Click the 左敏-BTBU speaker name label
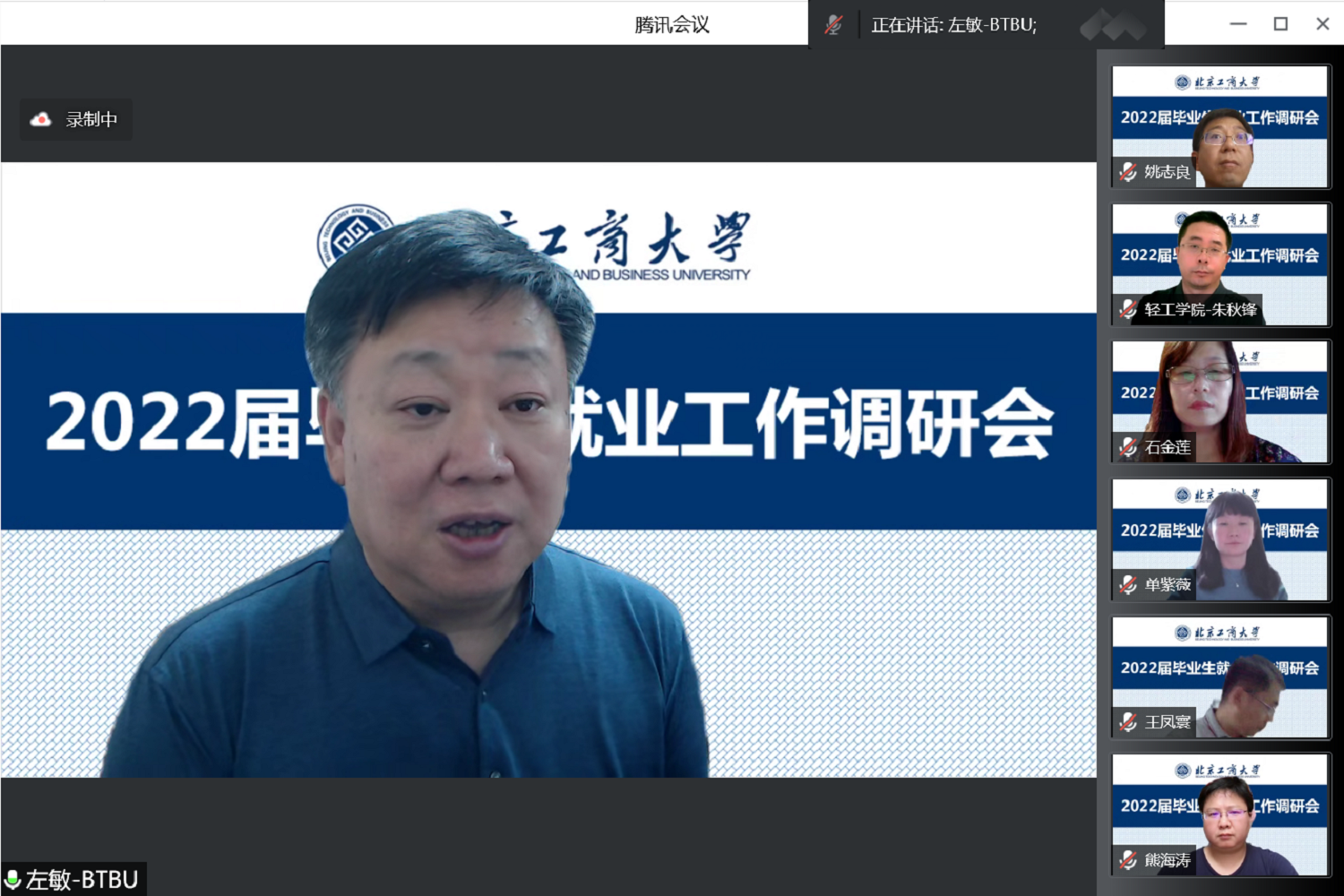 coord(82,880)
